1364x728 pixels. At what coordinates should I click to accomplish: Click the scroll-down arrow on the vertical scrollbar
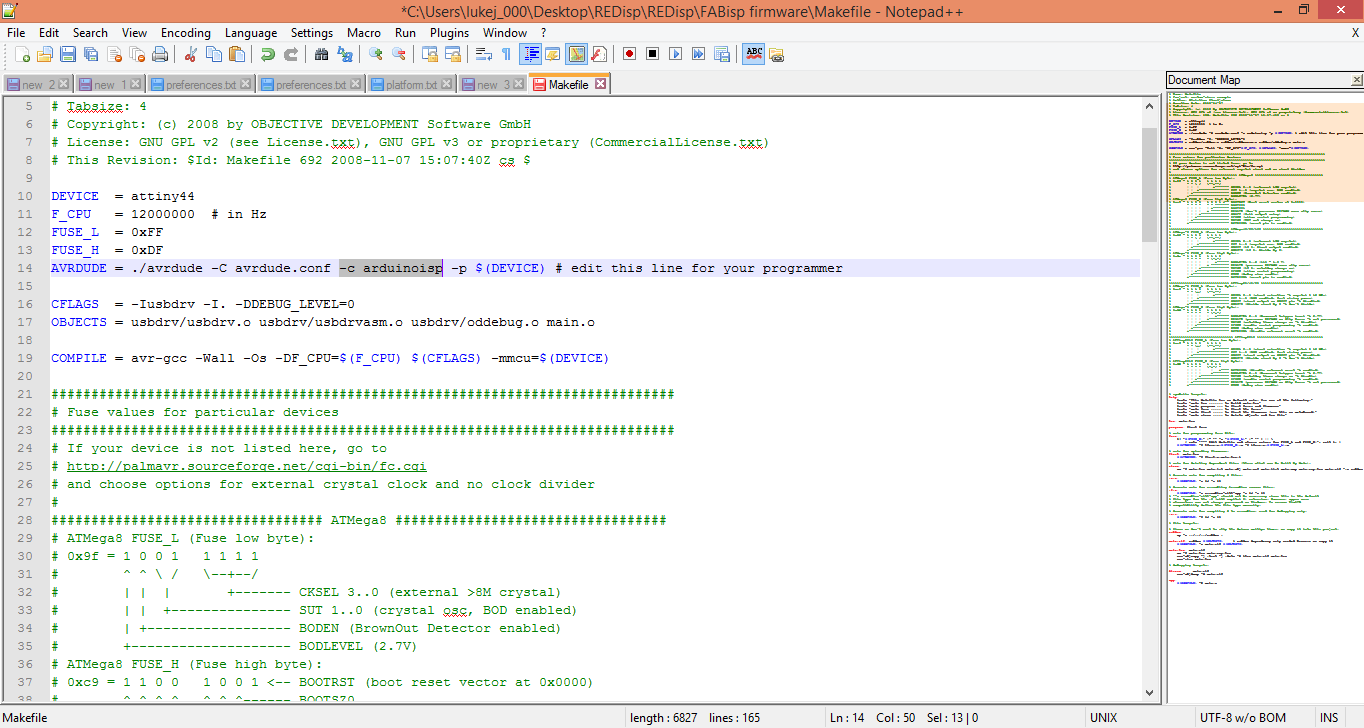click(x=1149, y=692)
